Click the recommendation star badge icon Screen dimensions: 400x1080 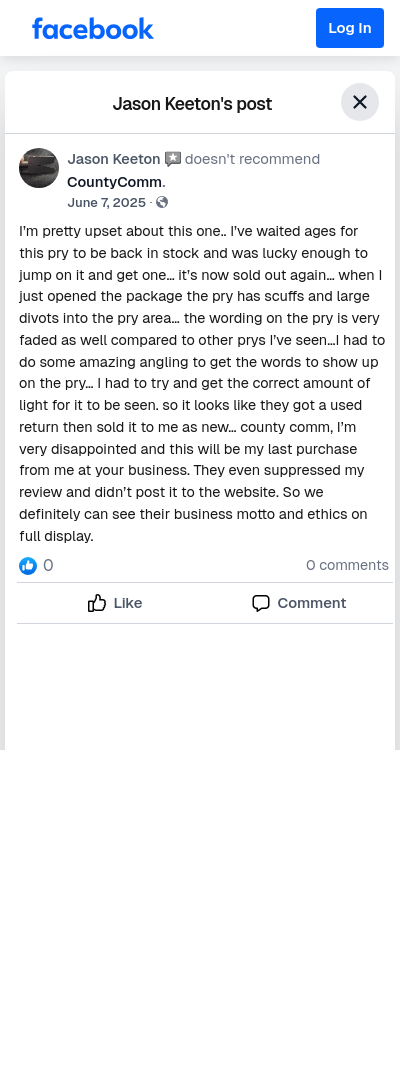[173, 159]
